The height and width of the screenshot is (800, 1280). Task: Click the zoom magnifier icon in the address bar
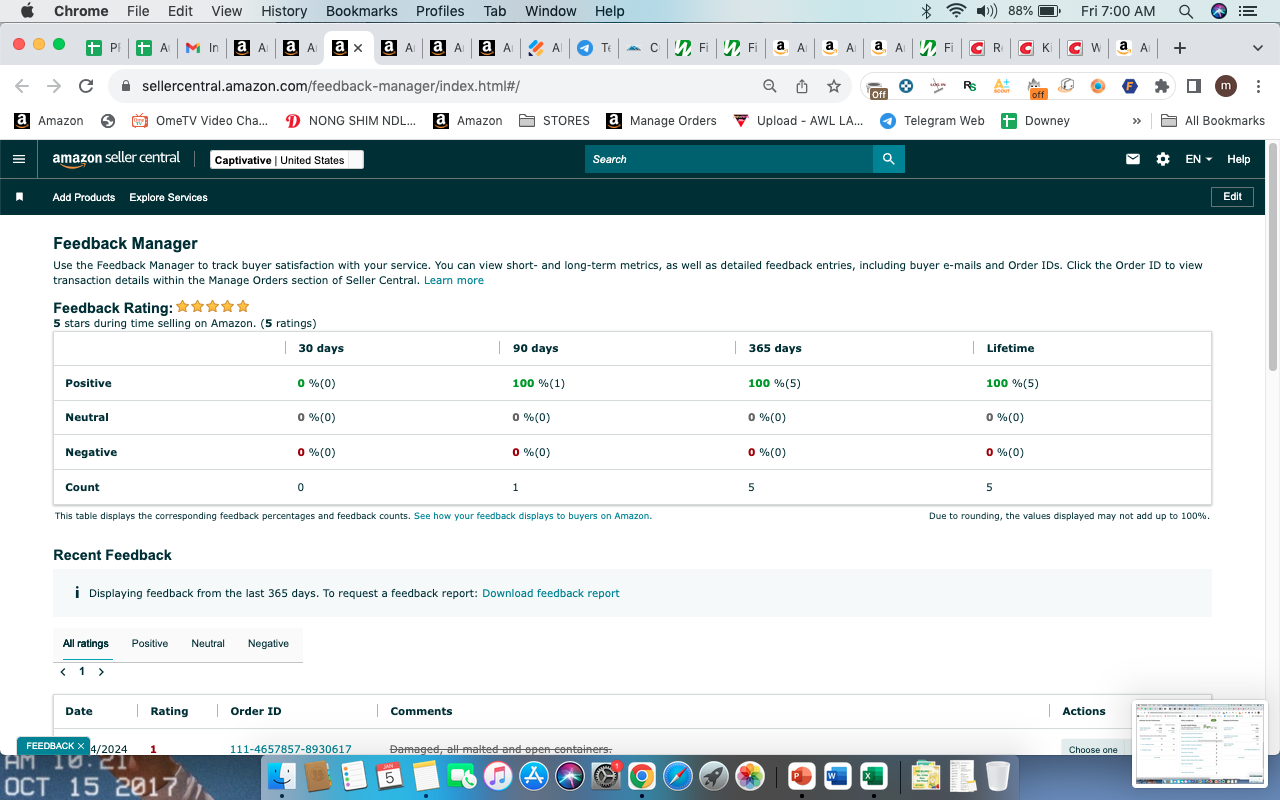[770, 86]
